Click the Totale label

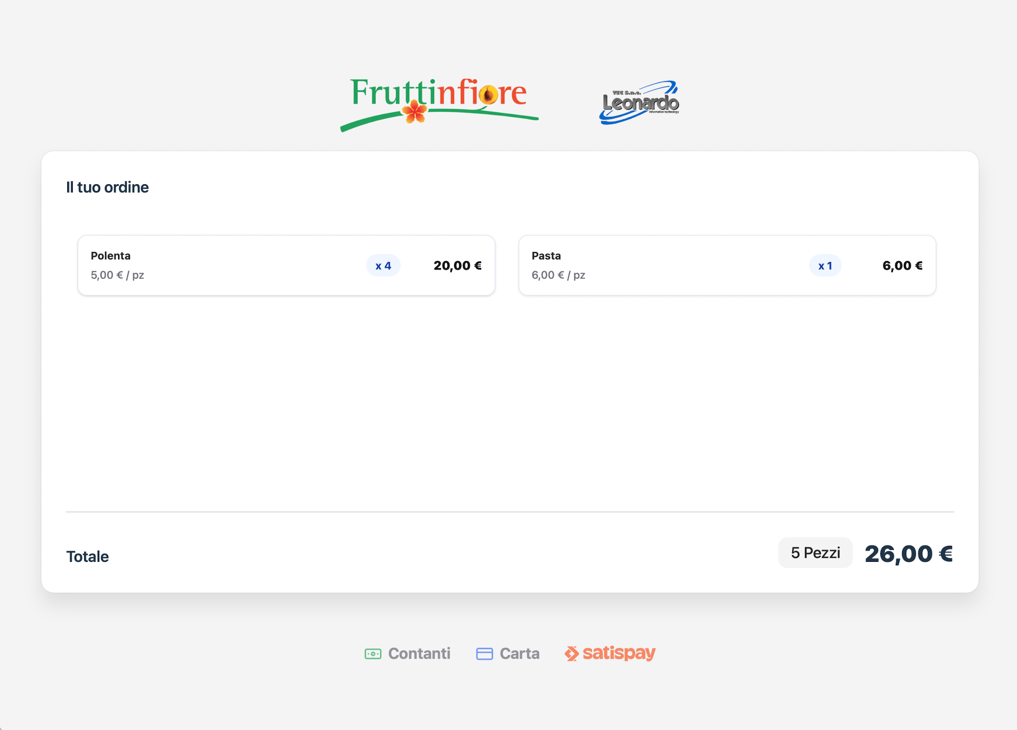pyautogui.click(x=87, y=557)
